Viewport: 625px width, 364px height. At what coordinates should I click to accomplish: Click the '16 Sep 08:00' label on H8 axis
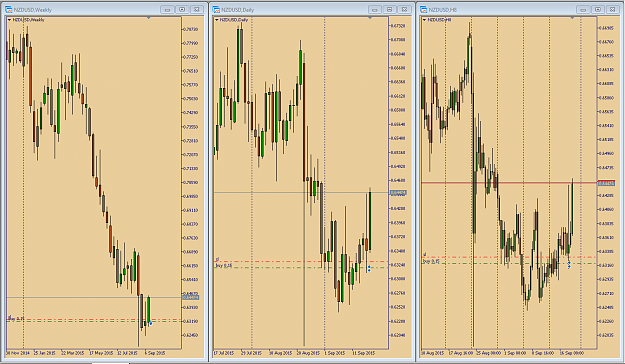pyautogui.click(x=572, y=353)
